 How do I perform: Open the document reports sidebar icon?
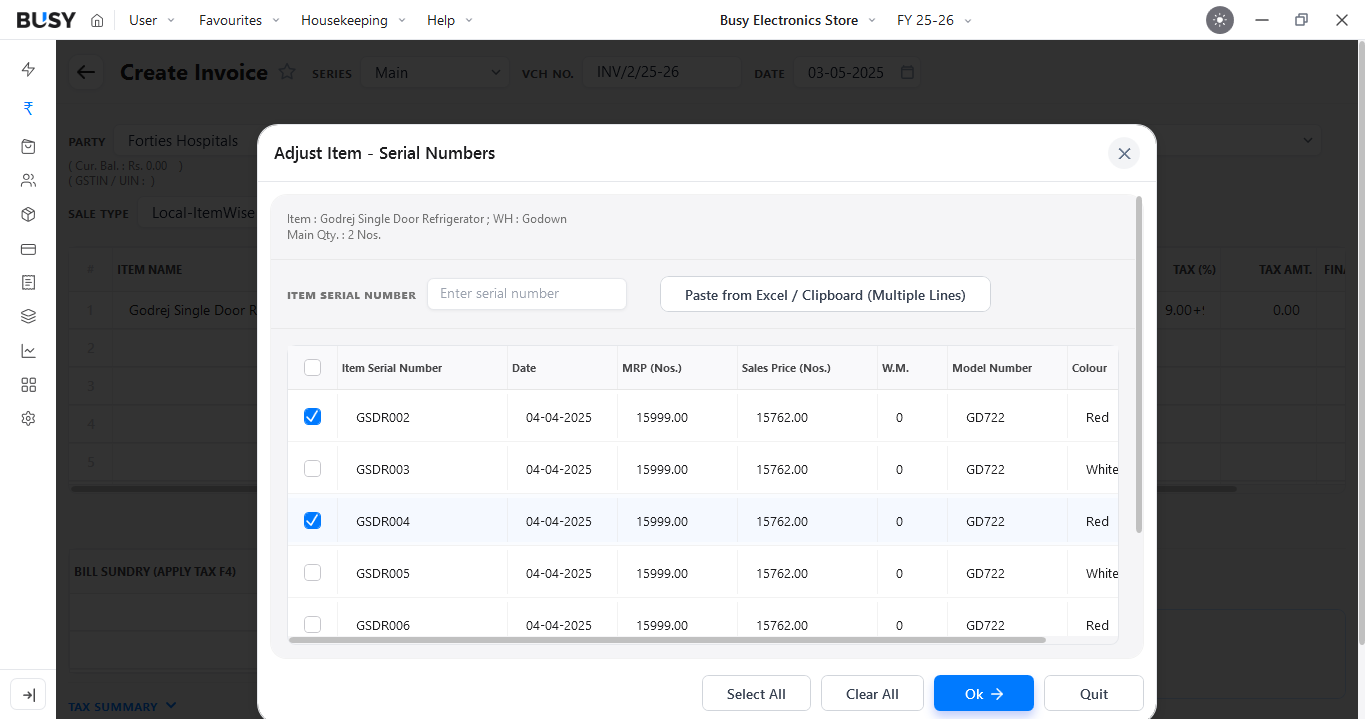[x=28, y=283]
